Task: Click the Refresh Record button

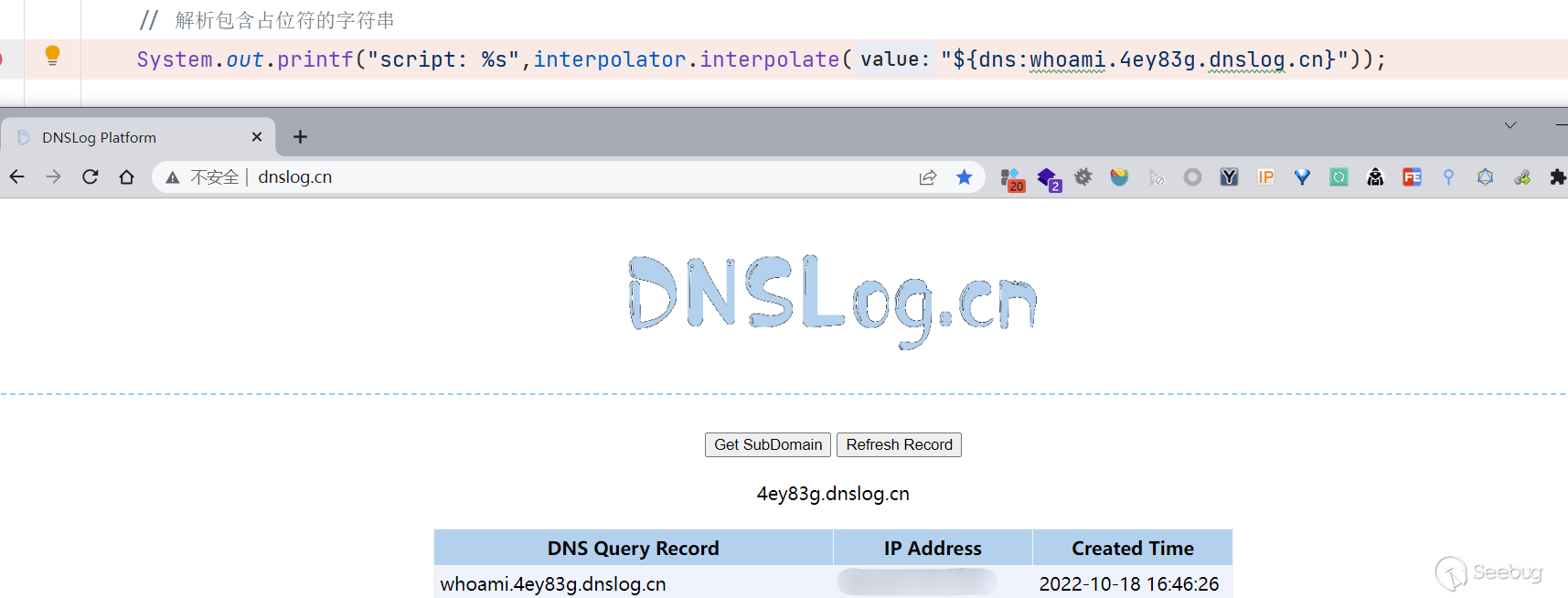Action: (899, 444)
